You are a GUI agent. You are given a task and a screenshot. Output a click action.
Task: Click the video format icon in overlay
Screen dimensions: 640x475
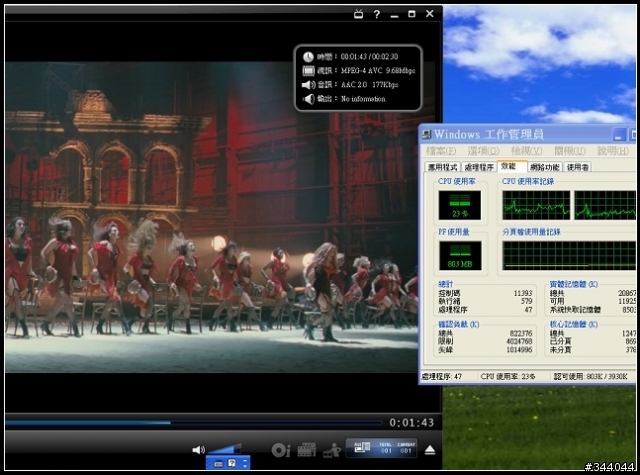pyautogui.click(x=308, y=71)
